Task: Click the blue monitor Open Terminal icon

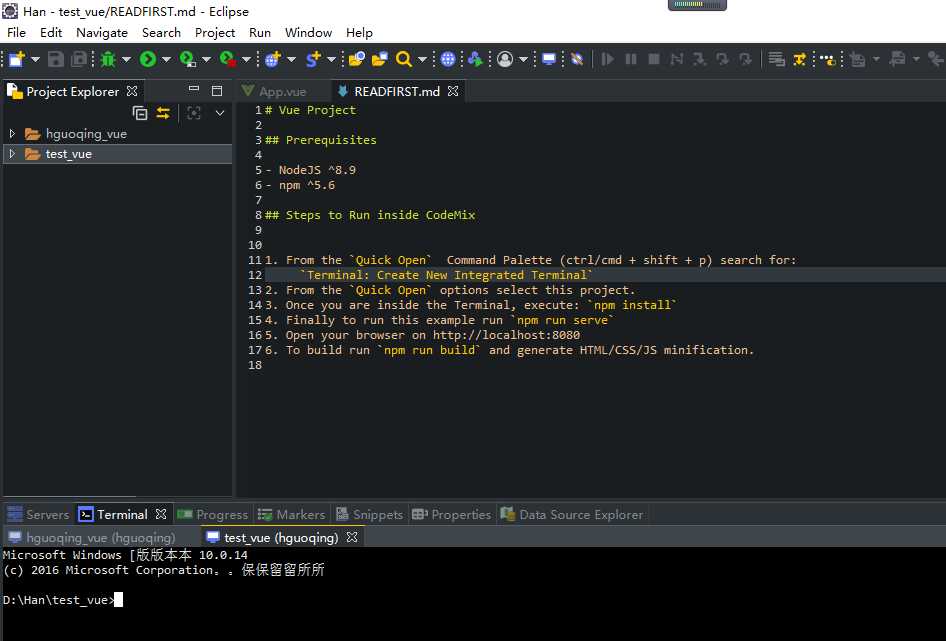Action: click(x=549, y=59)
